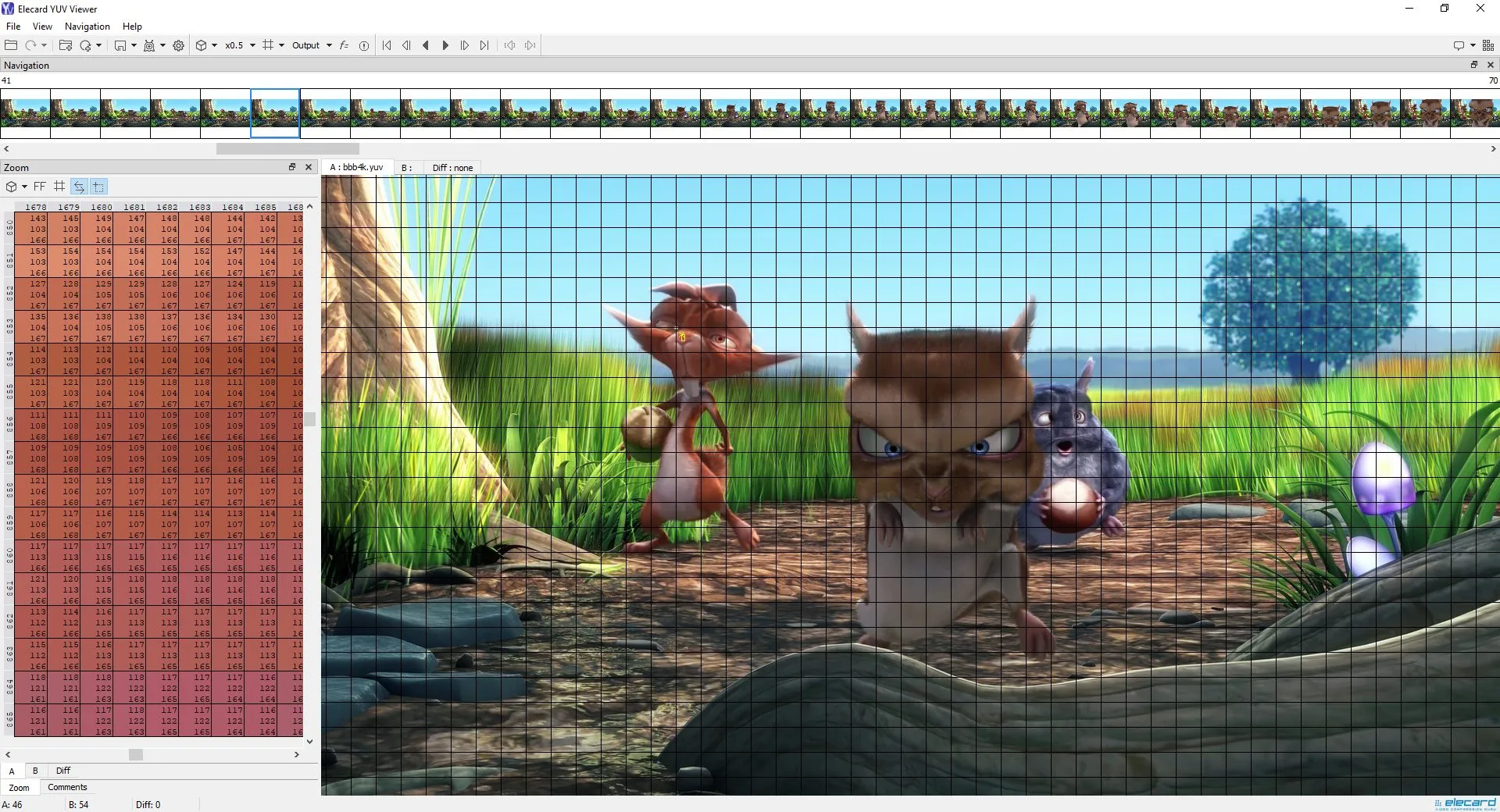1500x812 pixels.
Task: Play the video forward
Action: [445, 45]
